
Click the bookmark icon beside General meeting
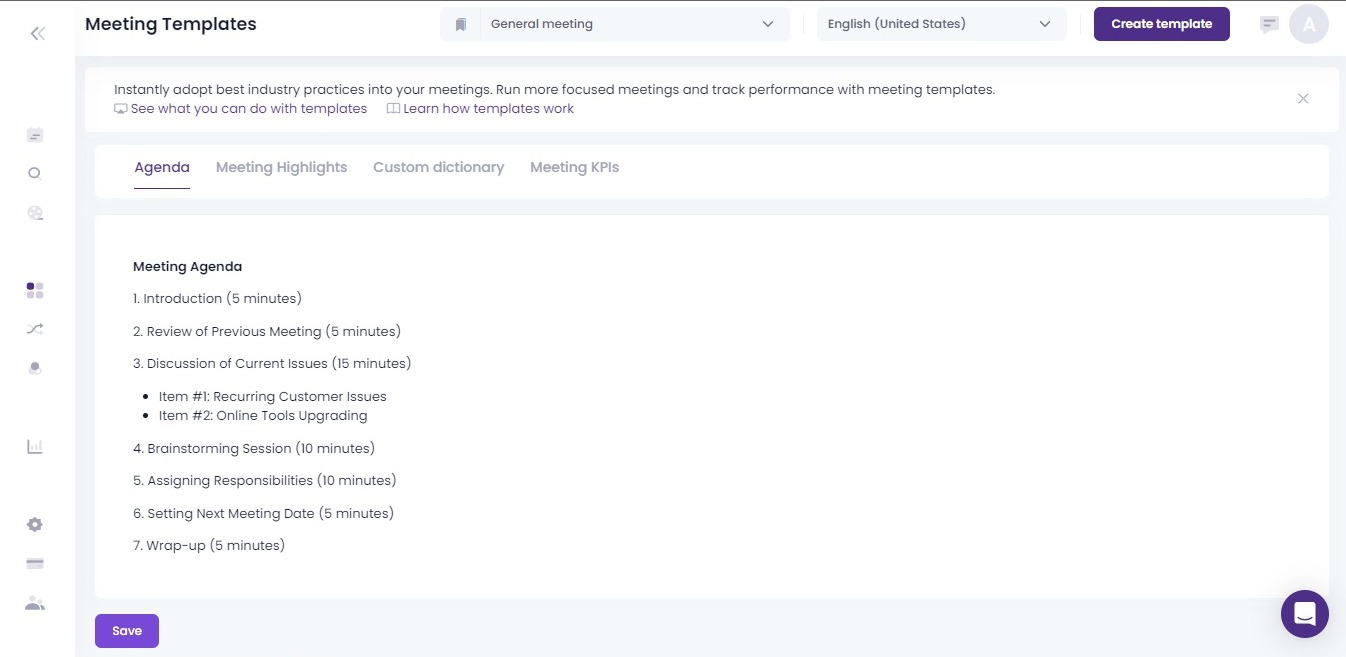tap(461, 24)
